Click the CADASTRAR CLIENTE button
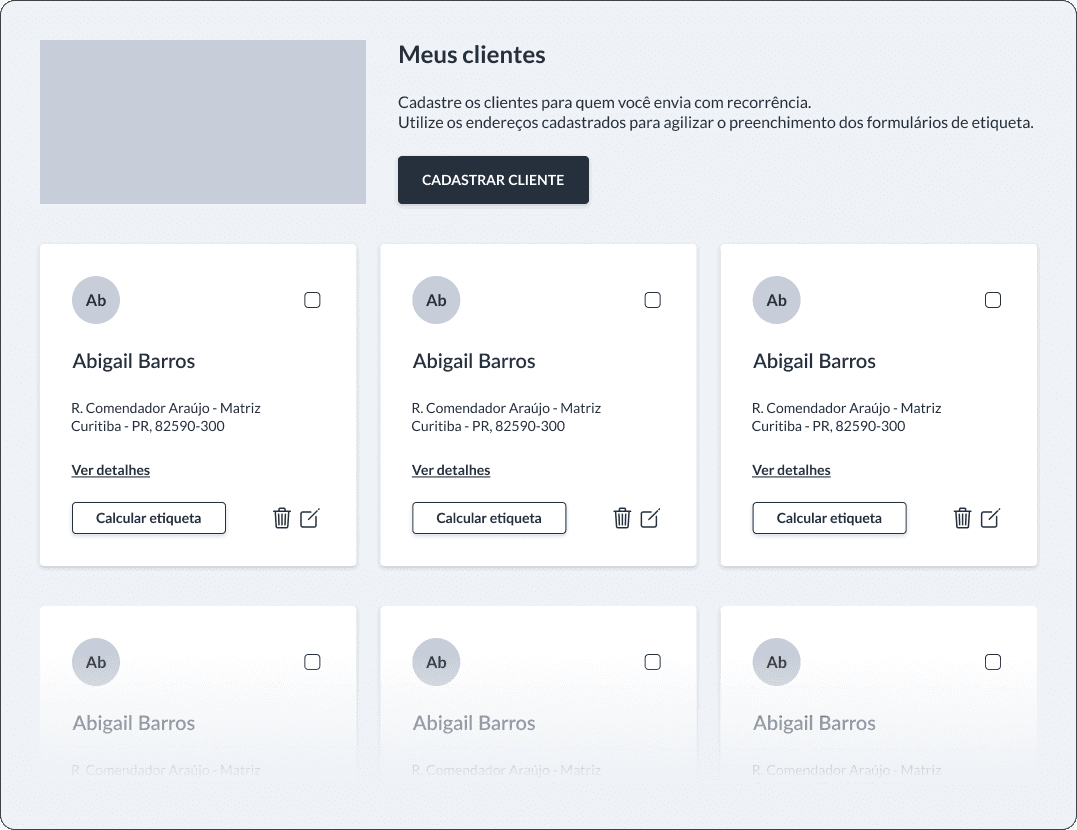 (493, 180)
